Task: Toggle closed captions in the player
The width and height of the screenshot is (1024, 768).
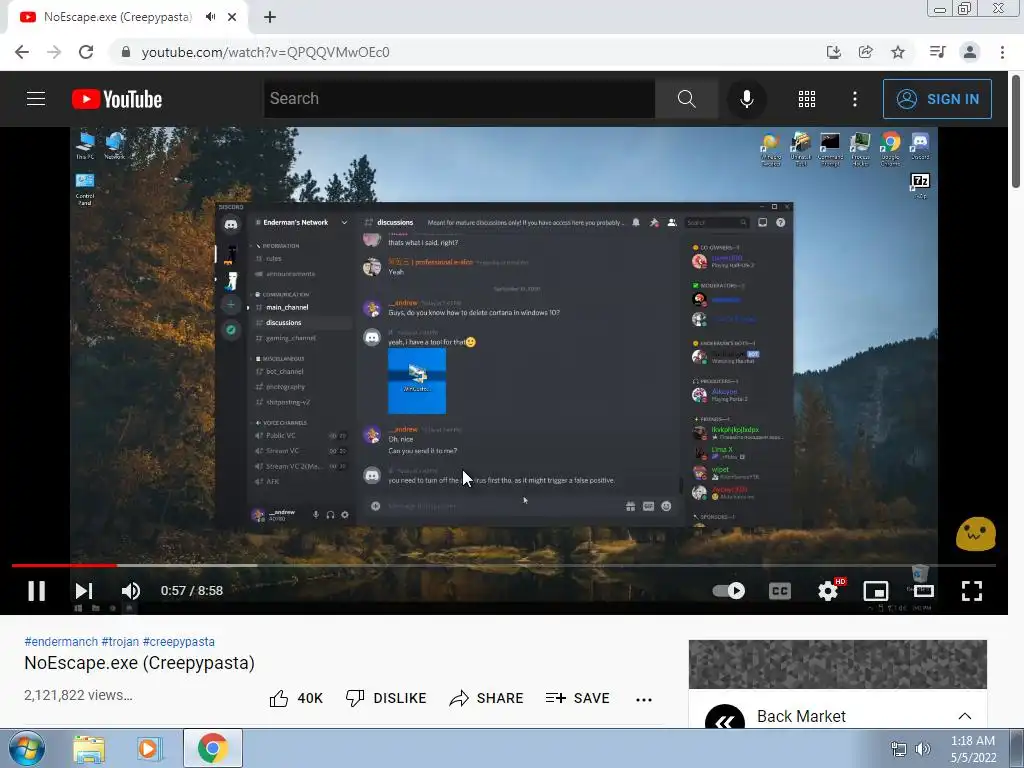Action: point(780,590)
